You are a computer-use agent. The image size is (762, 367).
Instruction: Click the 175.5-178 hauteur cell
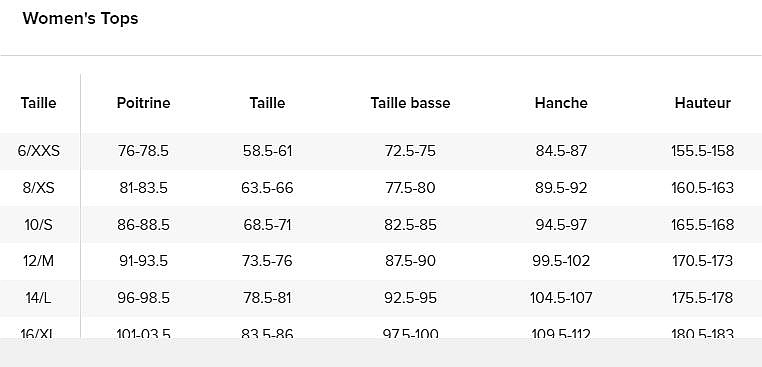pyautogui.click(x=703, y=297)
